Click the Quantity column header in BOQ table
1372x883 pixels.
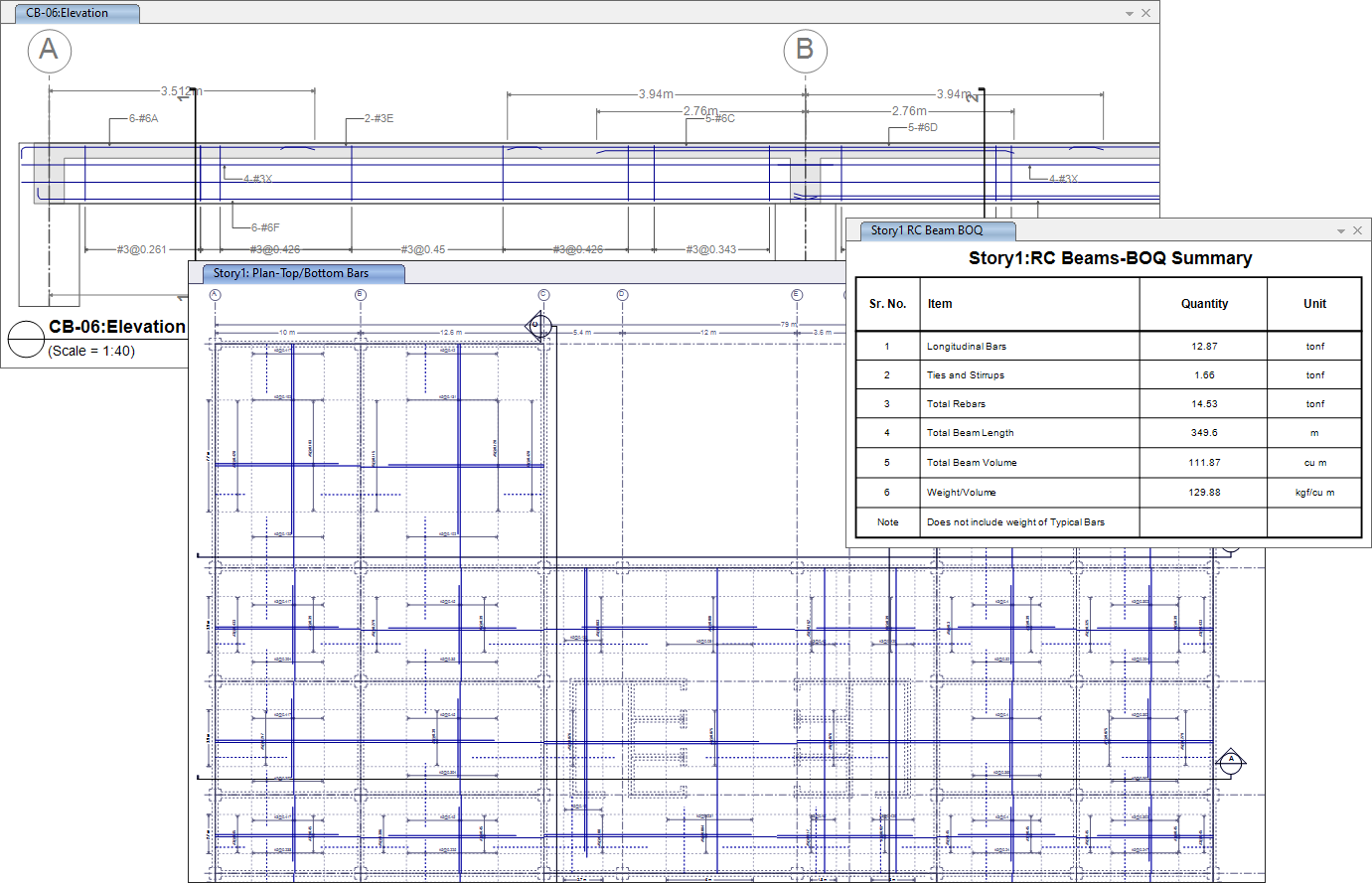[x=1204, y=304]
